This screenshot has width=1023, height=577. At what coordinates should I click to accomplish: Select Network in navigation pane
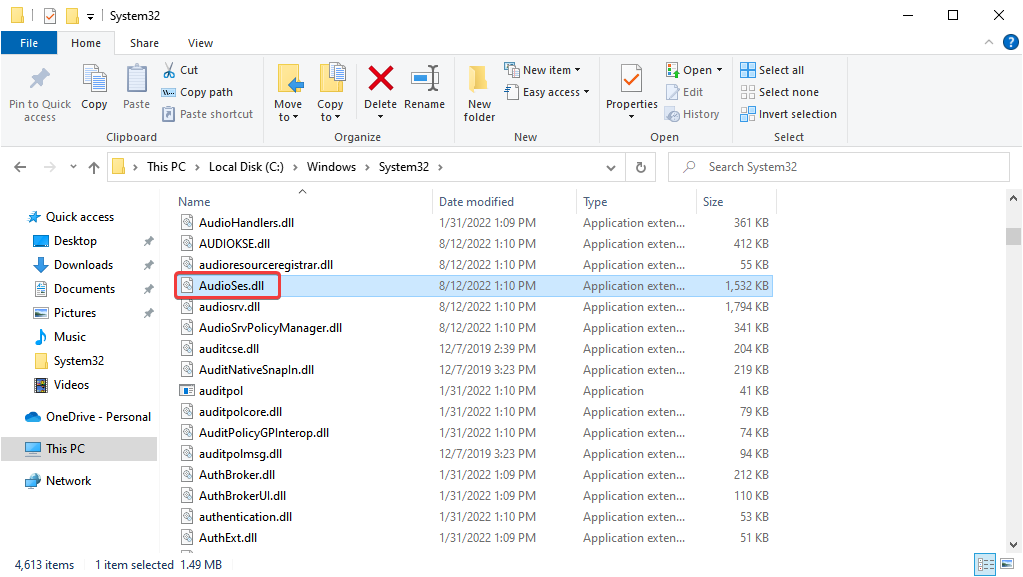tap(69, 481)
